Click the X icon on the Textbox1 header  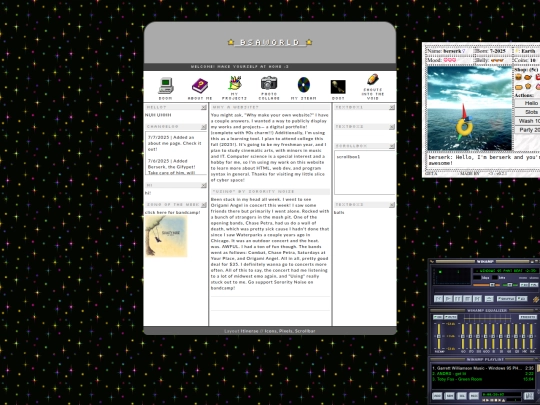(x=392, y=107)
